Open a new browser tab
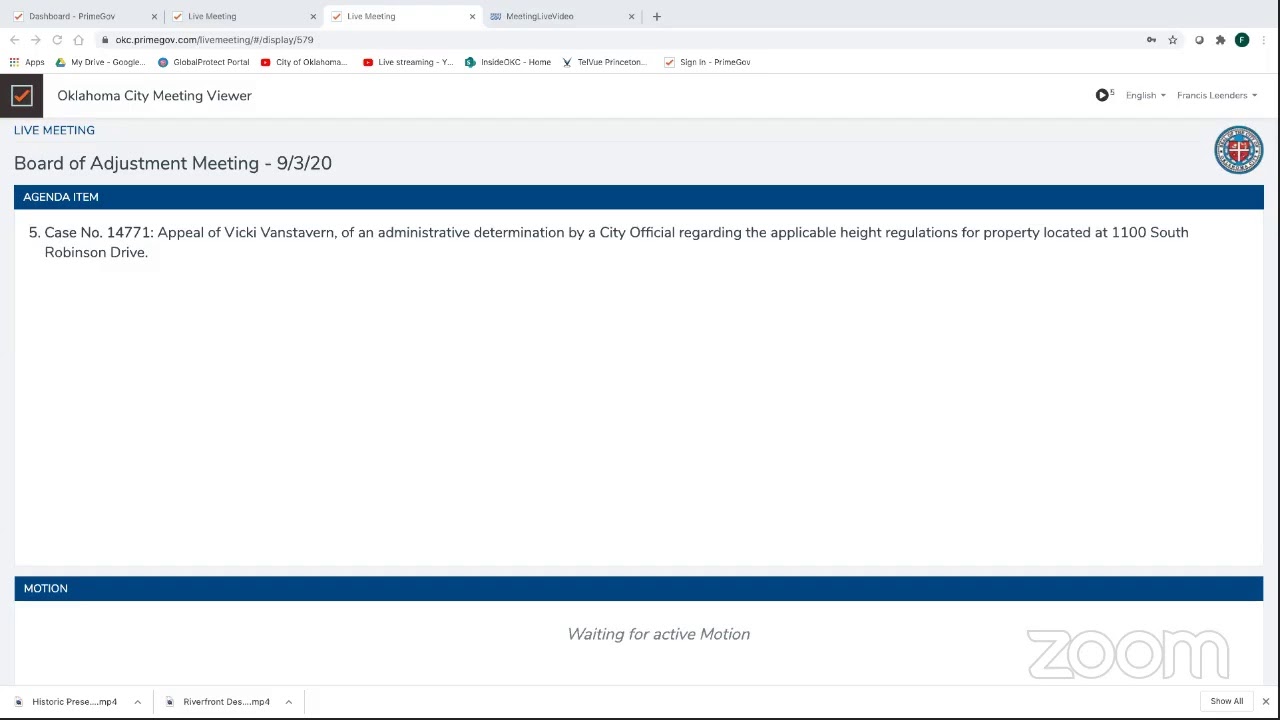Viewport: 1280px width, 720px height. pos(656,16)
